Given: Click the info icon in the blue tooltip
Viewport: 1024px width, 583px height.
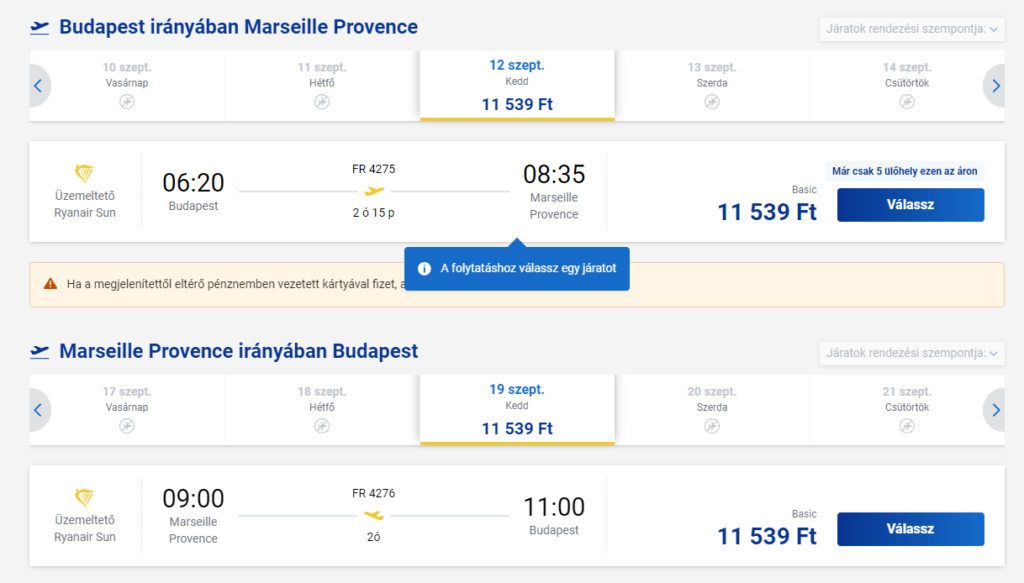Looking at the screenshot, I should [424, 268].
